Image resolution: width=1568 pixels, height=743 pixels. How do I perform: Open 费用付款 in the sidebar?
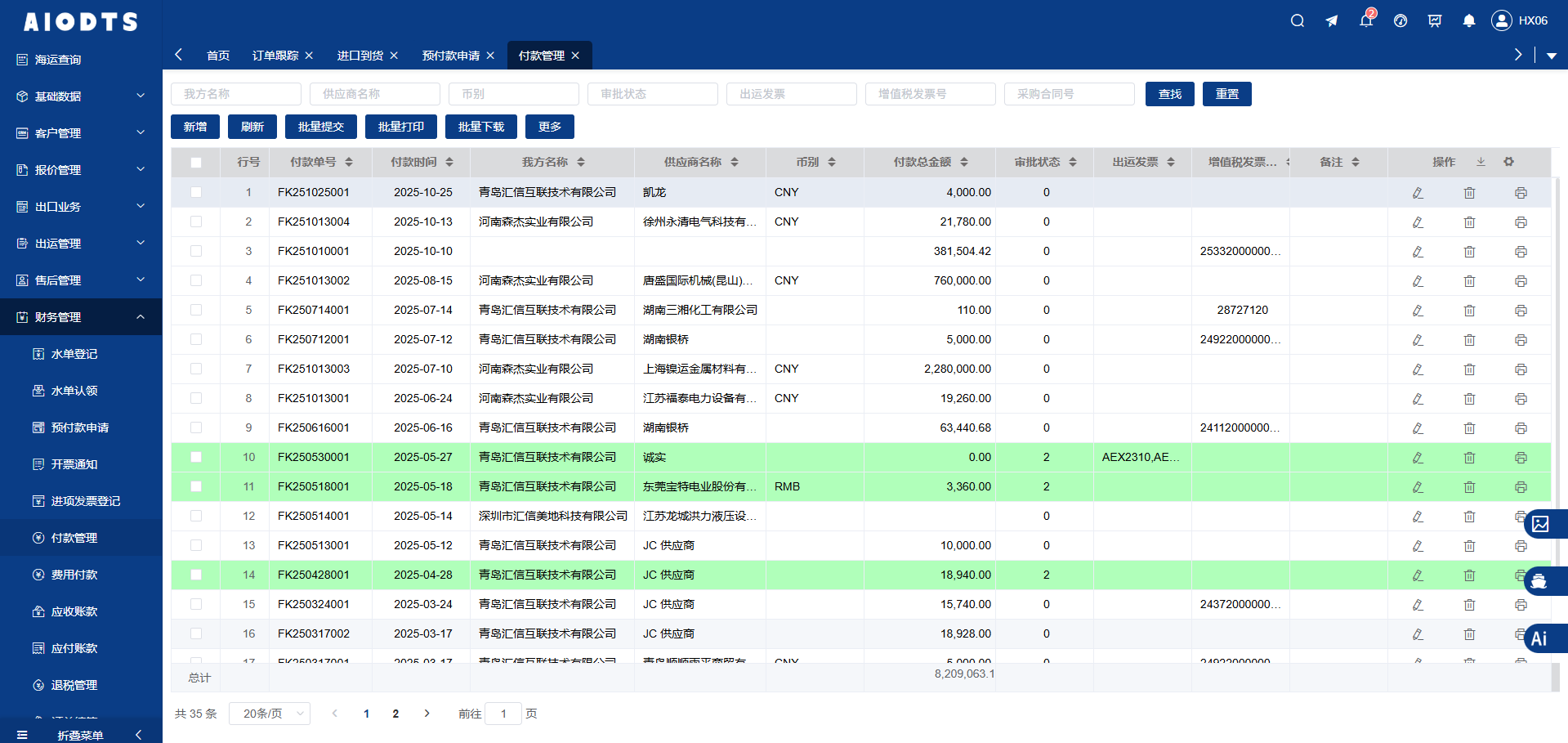click(x=74, y=575)
